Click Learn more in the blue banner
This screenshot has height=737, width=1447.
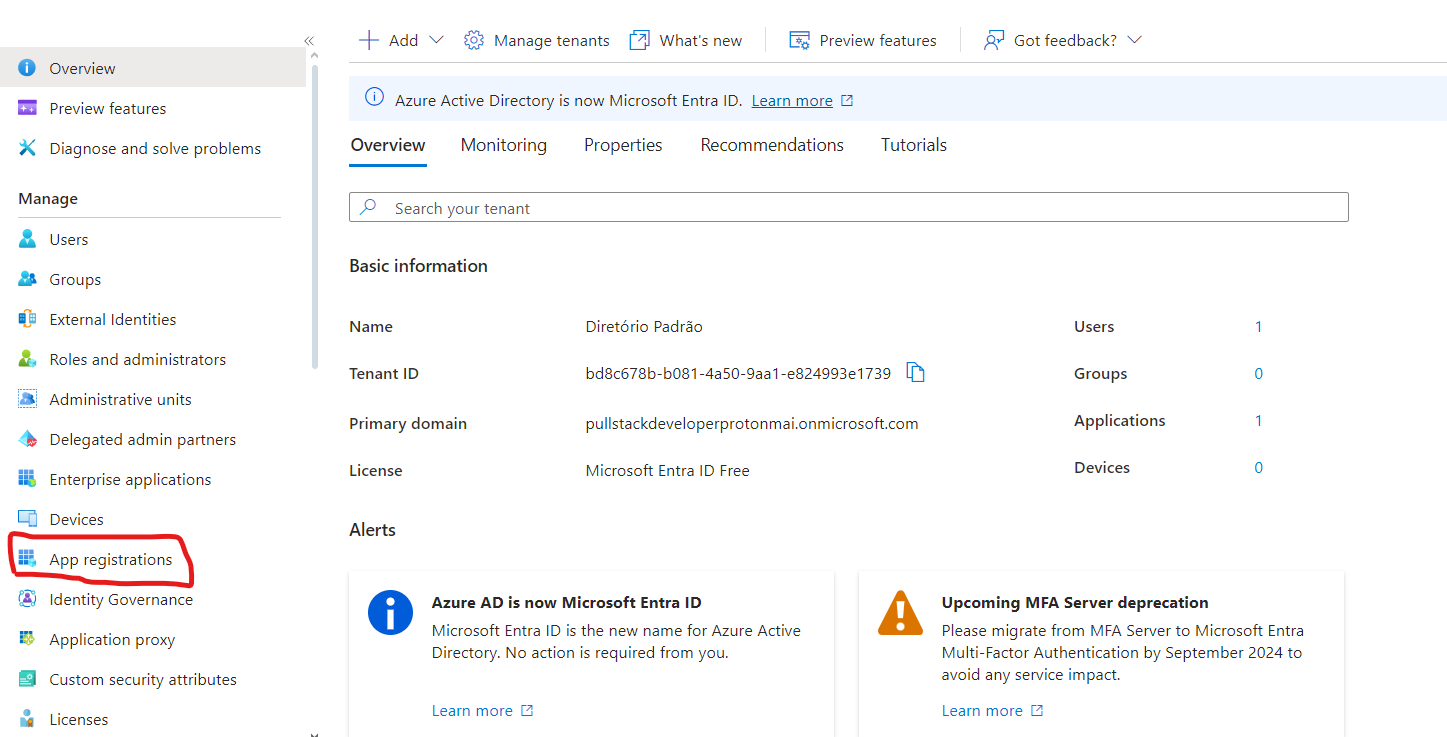pyautogui.click(x=792, y=100)
